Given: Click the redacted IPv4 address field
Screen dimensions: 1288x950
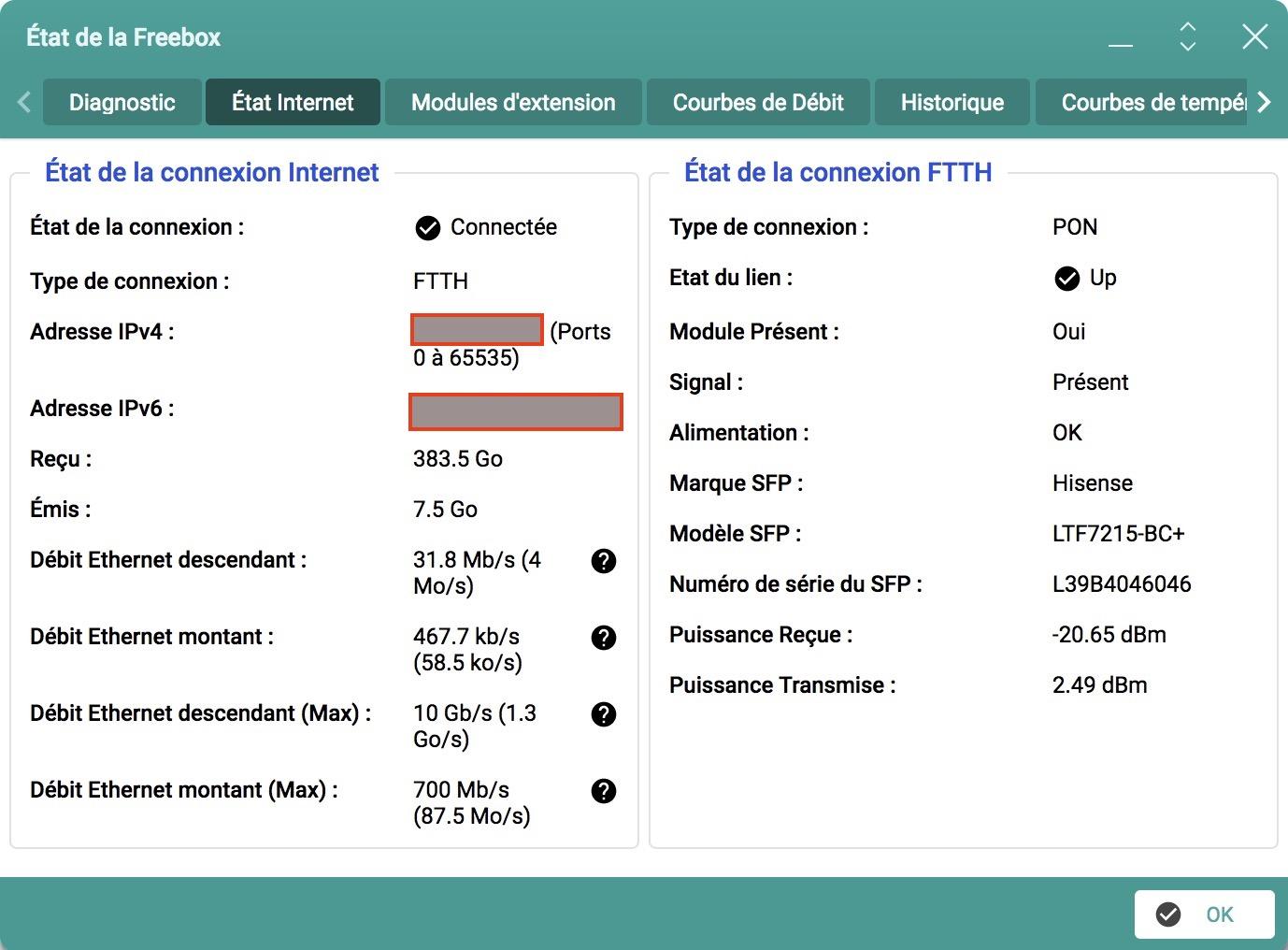Looking at the screenshot, I should point(477,330).
